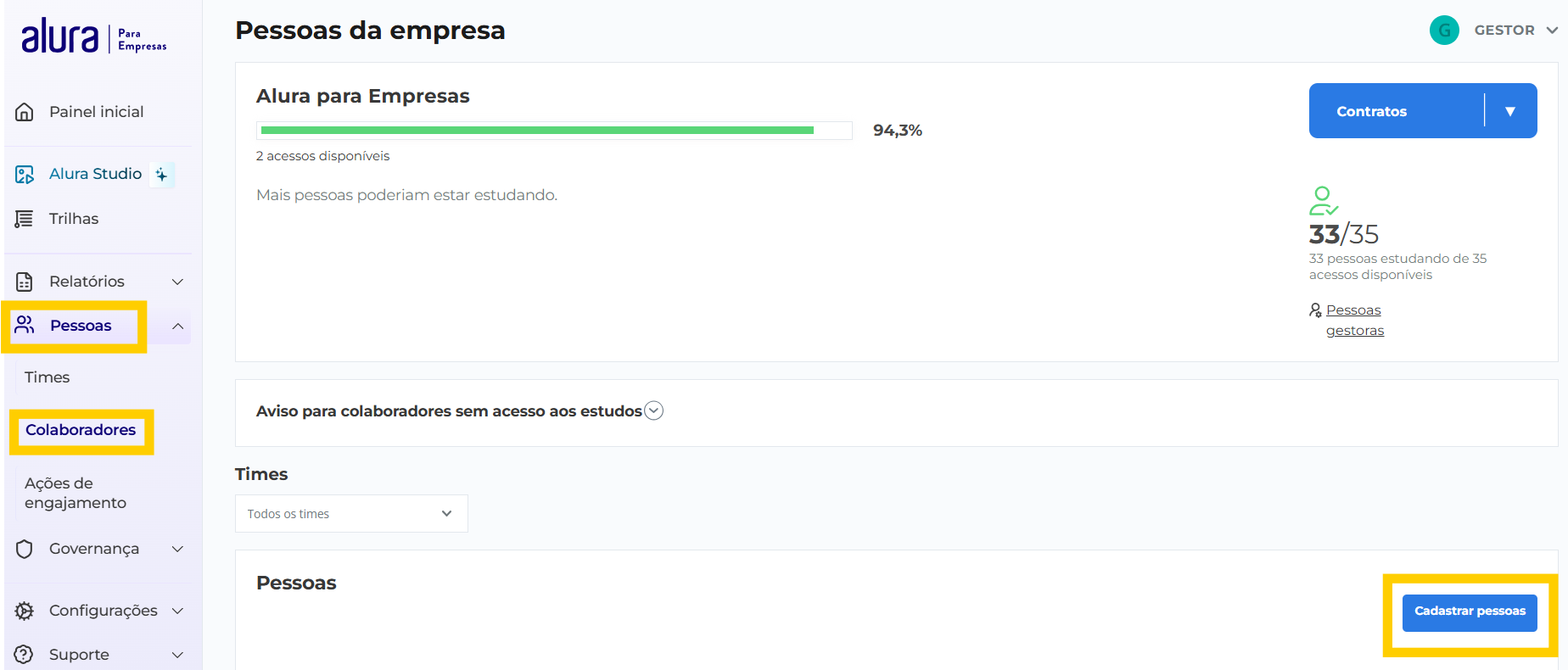Open the Todos os times dropdown
The height and width of the screenshot is (670, 1568).
click(350, 514)
